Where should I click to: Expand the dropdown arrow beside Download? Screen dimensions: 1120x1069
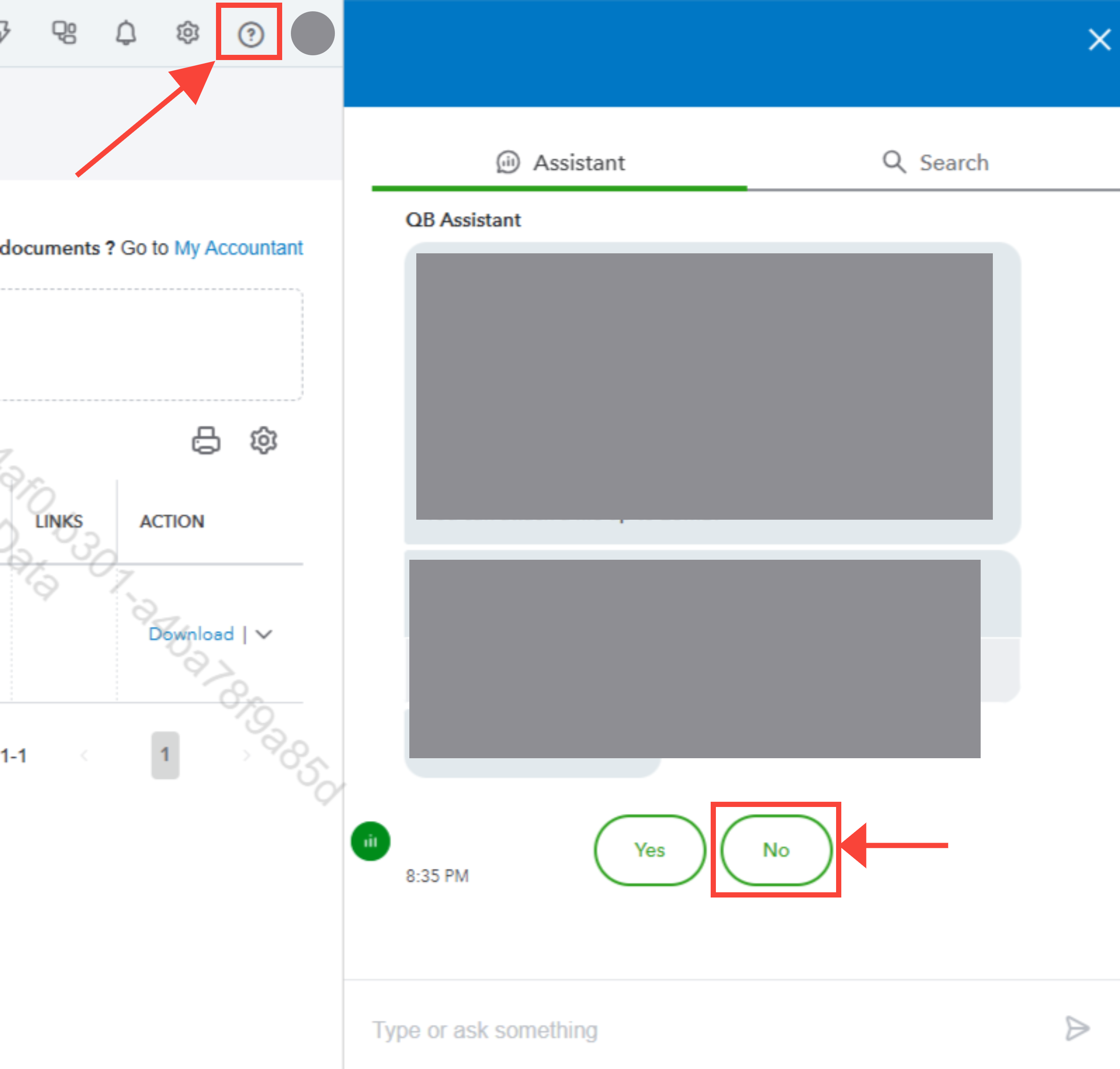click(264, 634)
